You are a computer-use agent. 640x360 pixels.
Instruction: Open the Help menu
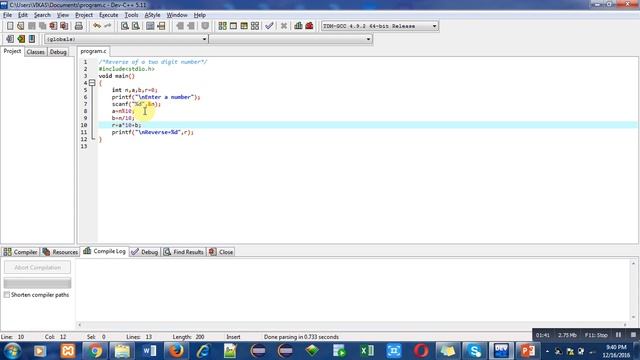200,15
